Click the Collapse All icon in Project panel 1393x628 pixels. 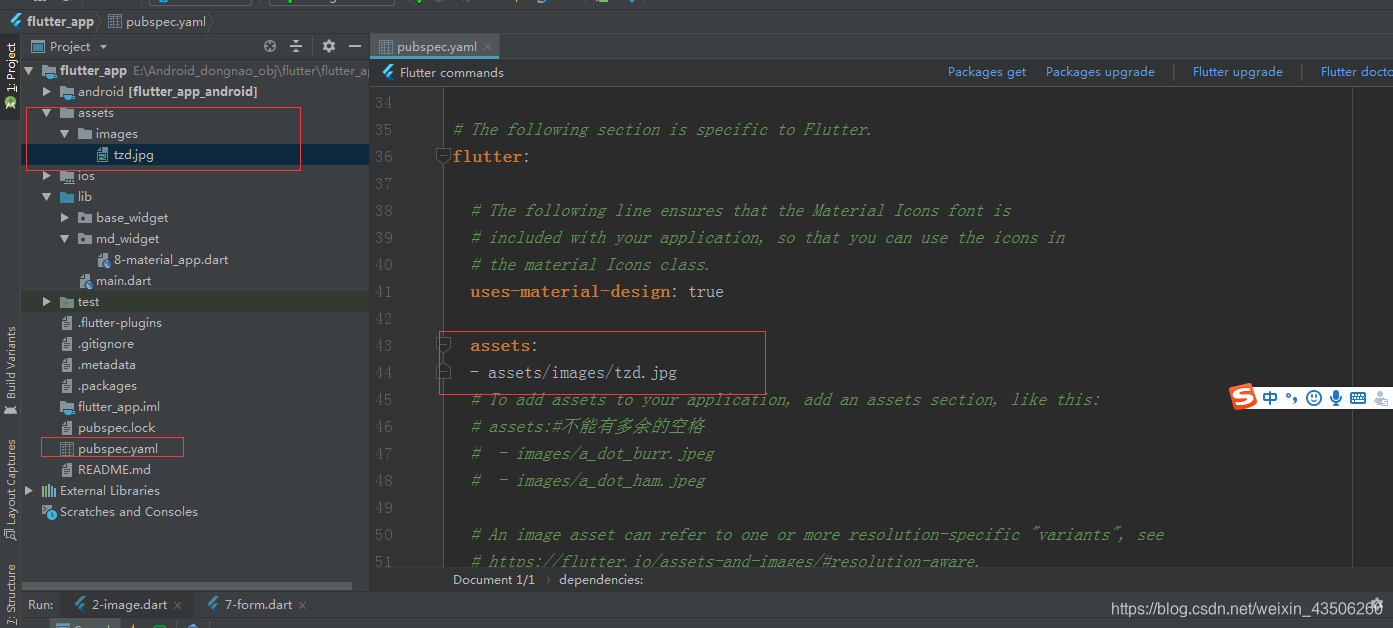[296, 46]
